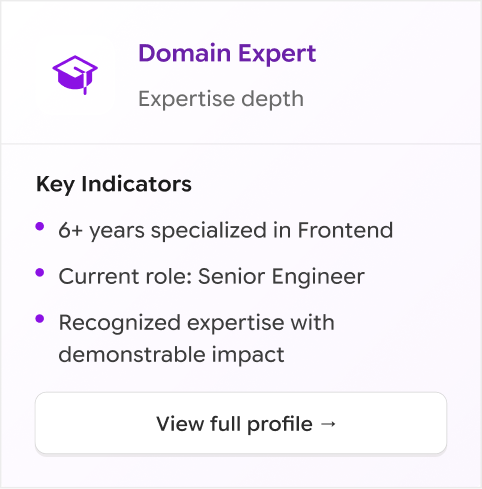Click the purple bullet beside Current role
The image size is (482, 489).
pos(40,273)
